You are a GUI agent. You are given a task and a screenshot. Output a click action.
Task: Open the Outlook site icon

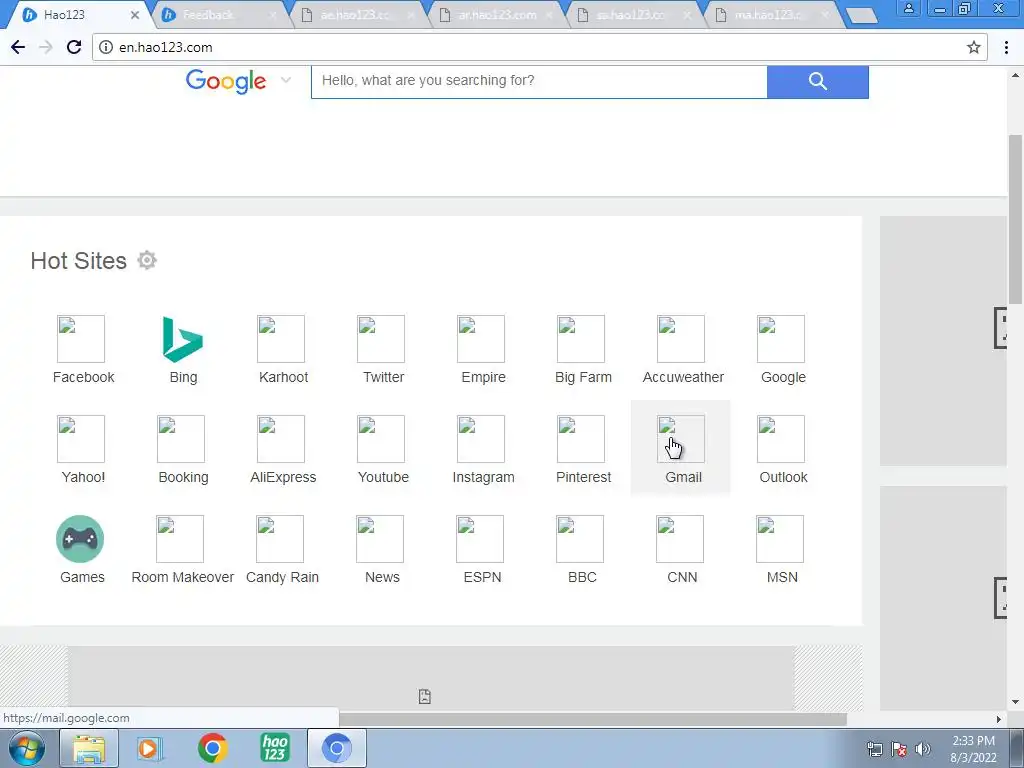click(x=781, y=439)
